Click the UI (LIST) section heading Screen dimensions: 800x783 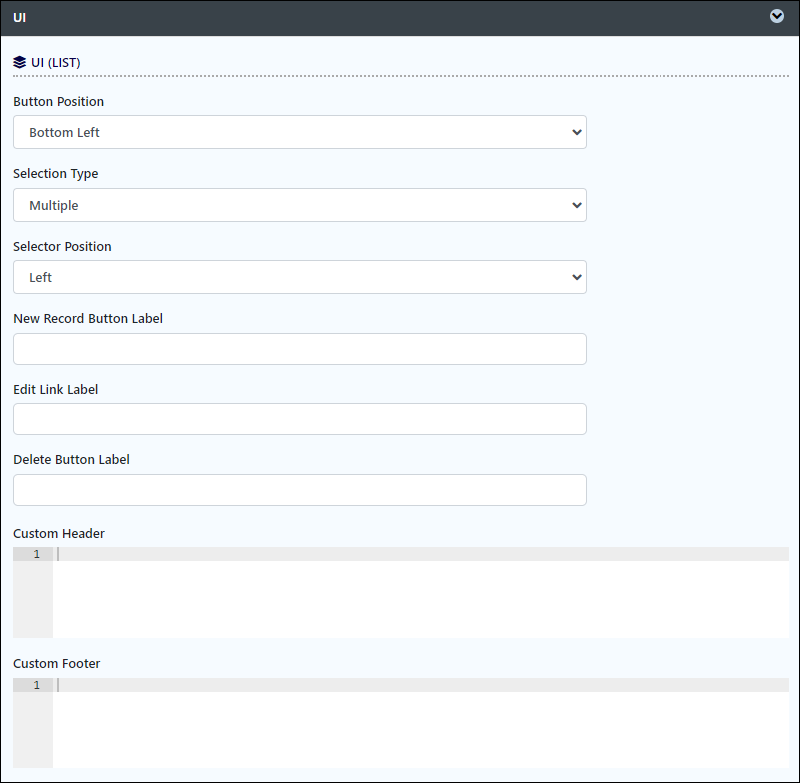(56, 62)
